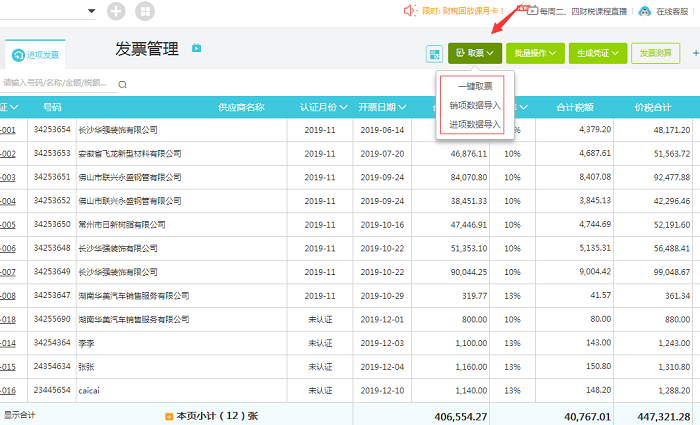Open the 限时: 财税回放课月卡 promotion link
The height and width of the screenshot is (425, 700).
463,11
